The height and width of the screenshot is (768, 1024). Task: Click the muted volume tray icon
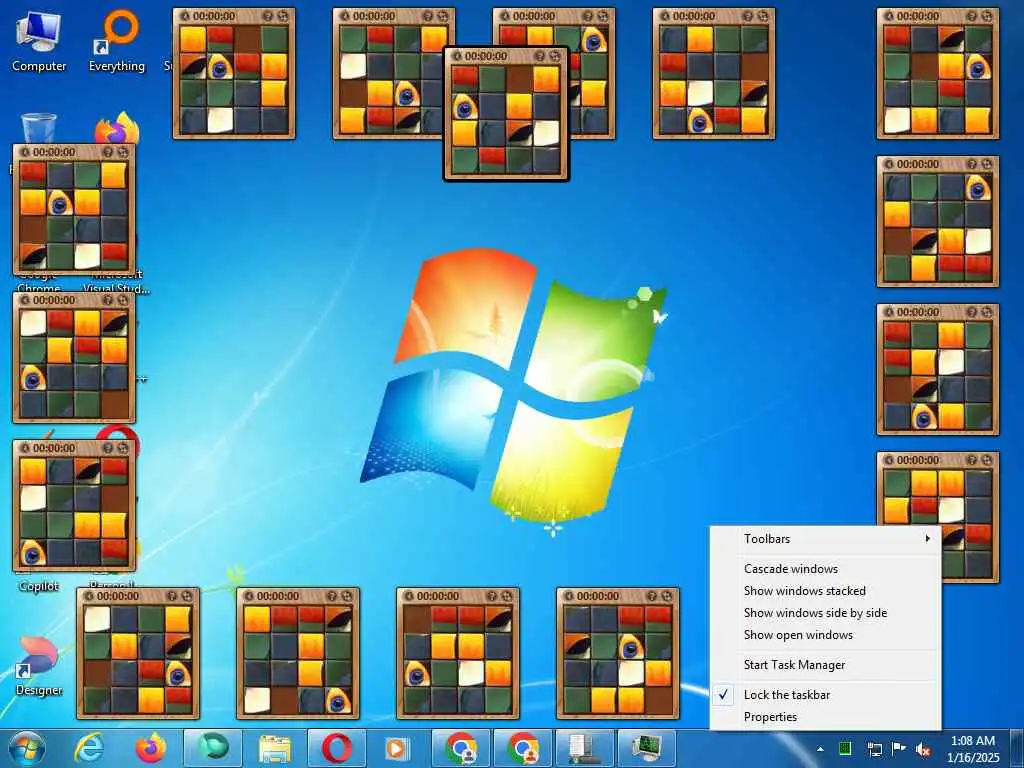[923, 749]
